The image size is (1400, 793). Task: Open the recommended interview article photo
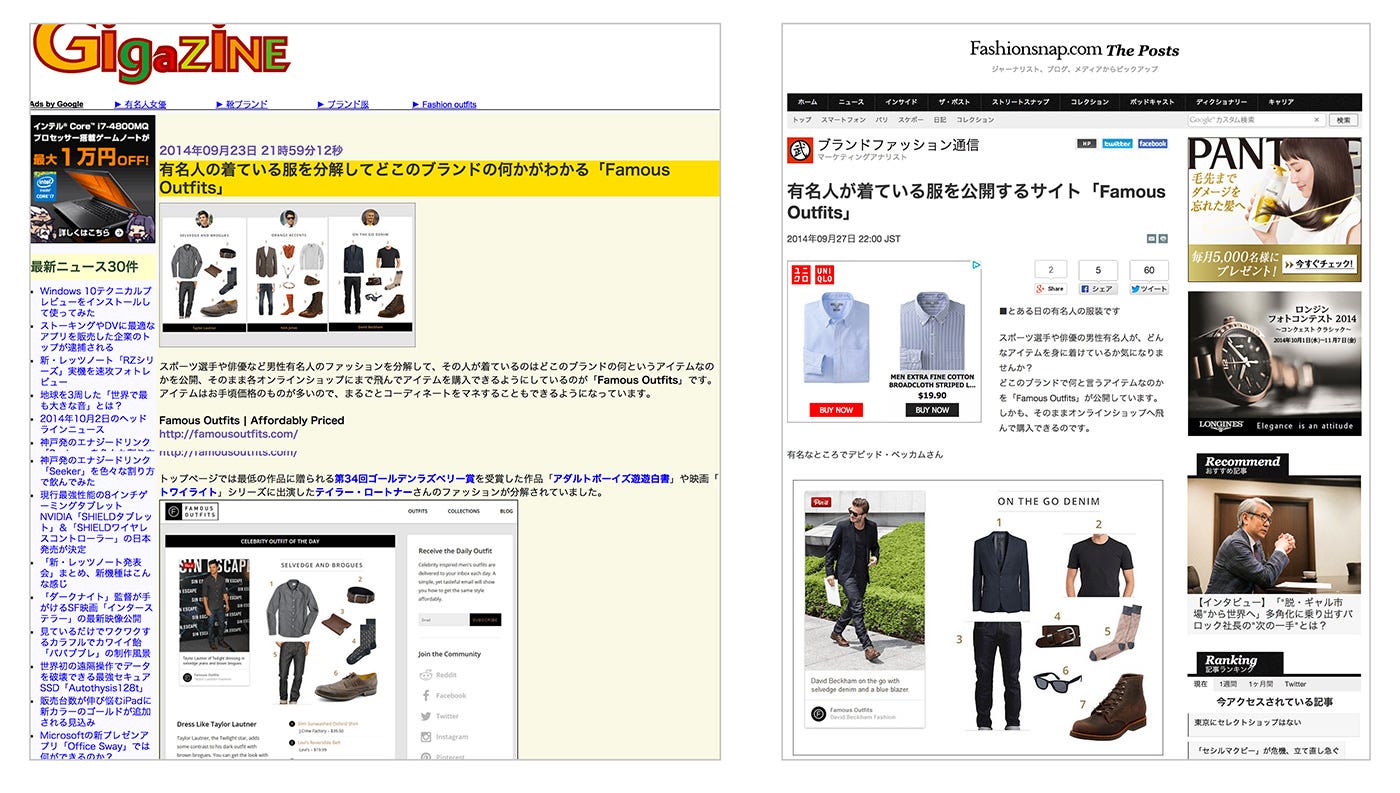[x=1274, y=534]
